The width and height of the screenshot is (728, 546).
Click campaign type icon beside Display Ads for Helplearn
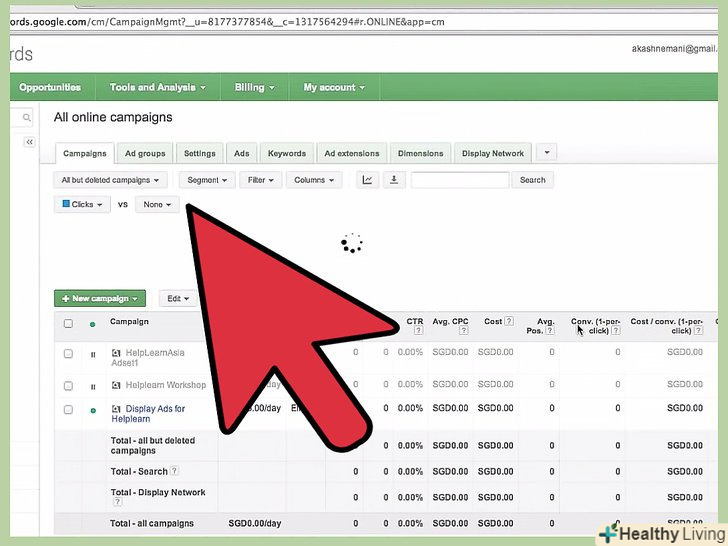coord(116,409)
